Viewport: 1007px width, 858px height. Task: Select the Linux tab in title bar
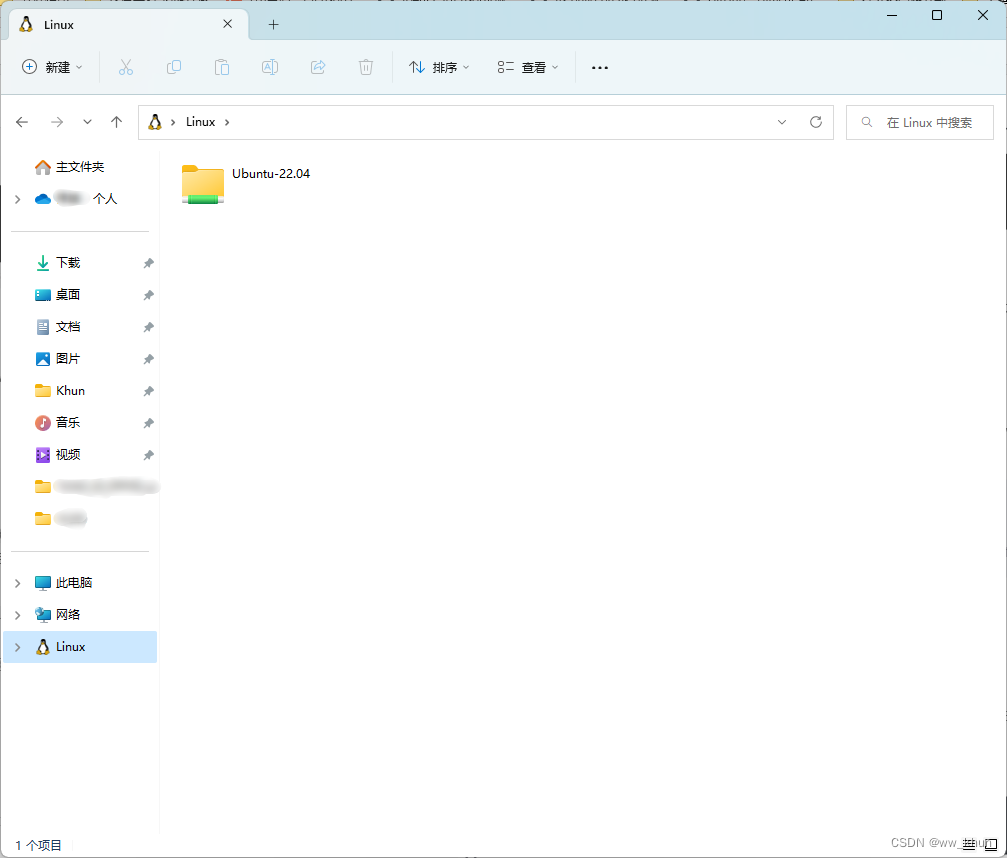(x=129, y=24)
